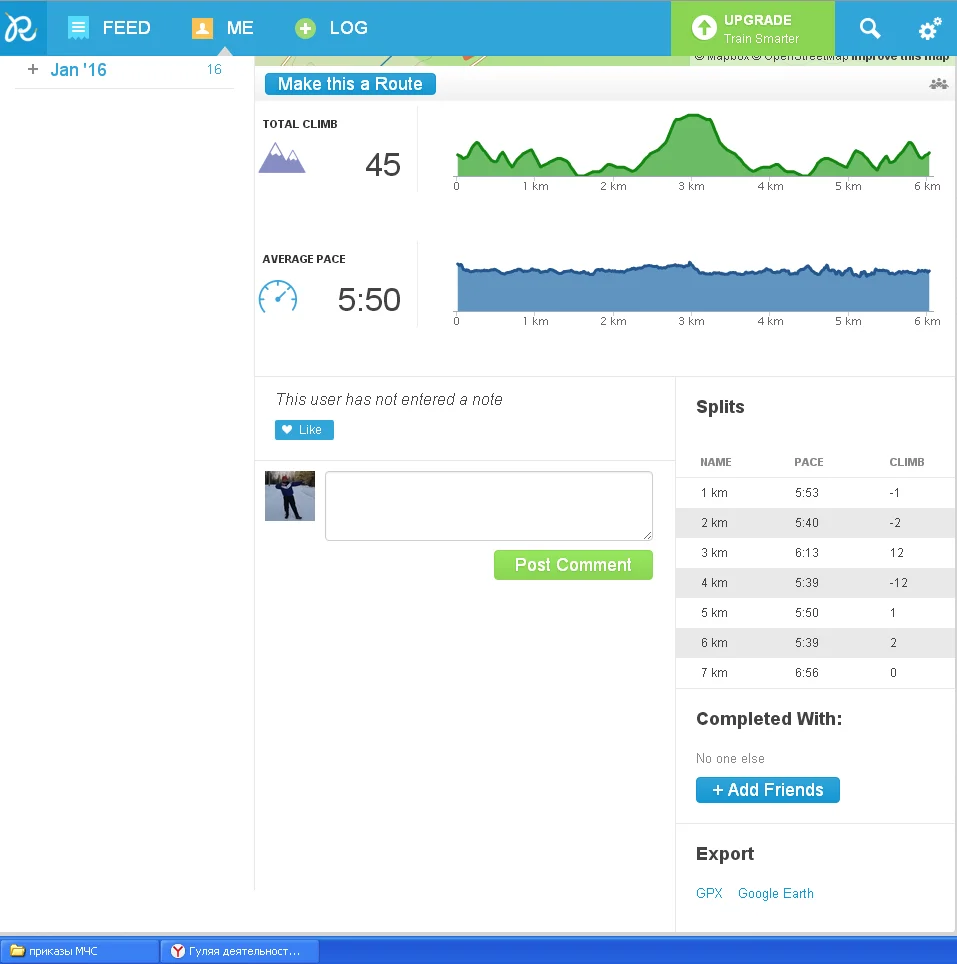Open the search magnifier icon
957x964 pixels.
tap(870, 28)
